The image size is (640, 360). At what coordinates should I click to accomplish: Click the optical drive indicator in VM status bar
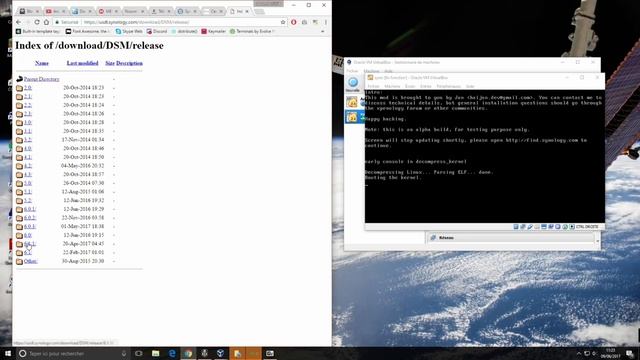pos(523,227)
